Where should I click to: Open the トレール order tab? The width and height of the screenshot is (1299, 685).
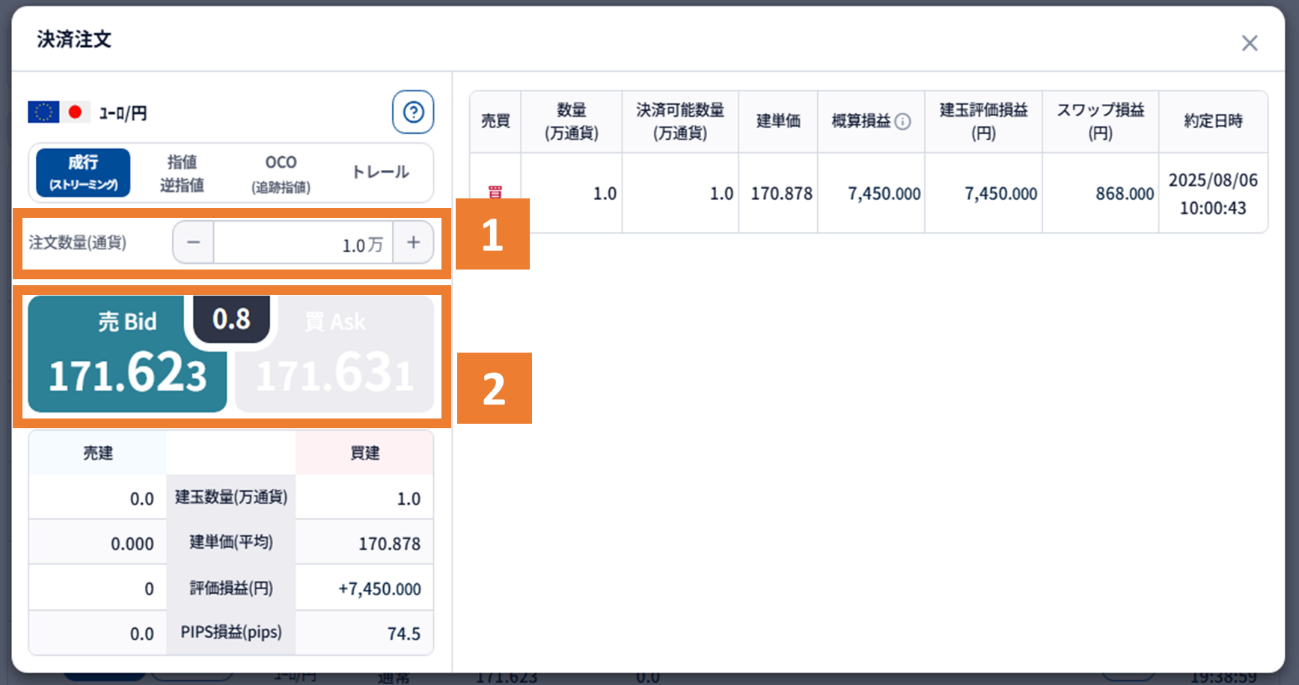click(380, 173)
